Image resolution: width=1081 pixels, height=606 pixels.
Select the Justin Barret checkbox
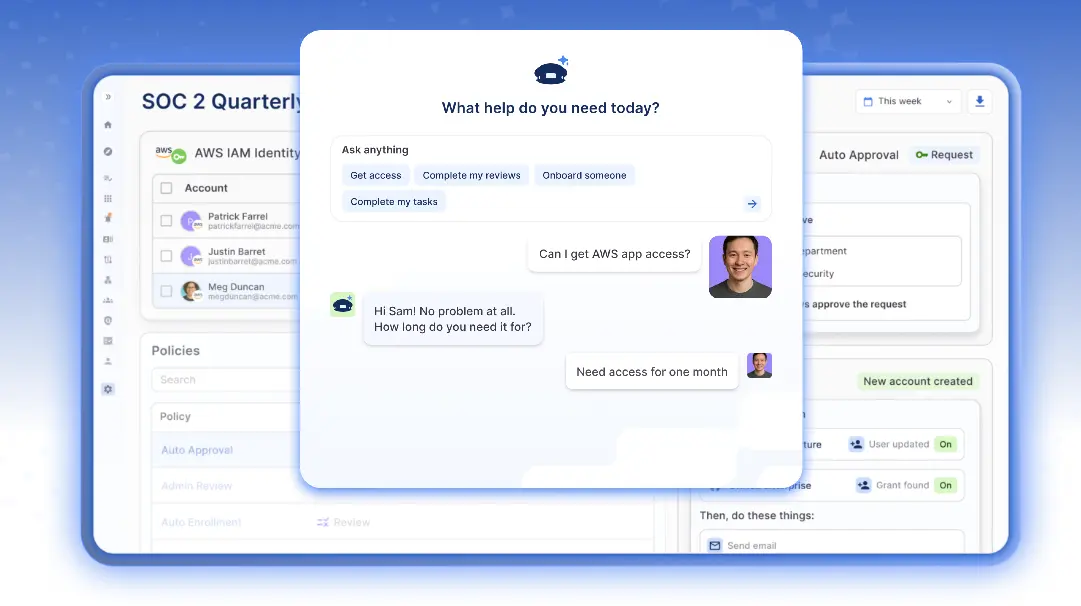167,256
